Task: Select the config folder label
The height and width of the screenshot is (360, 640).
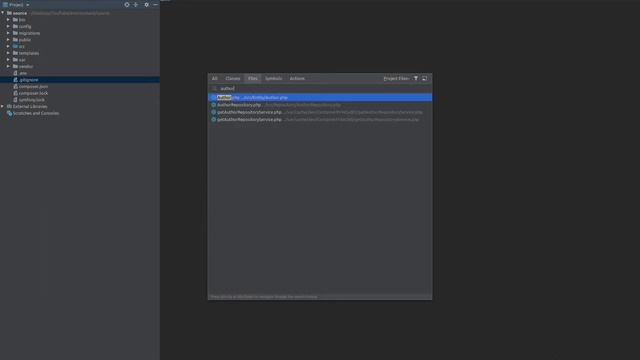Action: pyautogui.click(x=25, y=26)
